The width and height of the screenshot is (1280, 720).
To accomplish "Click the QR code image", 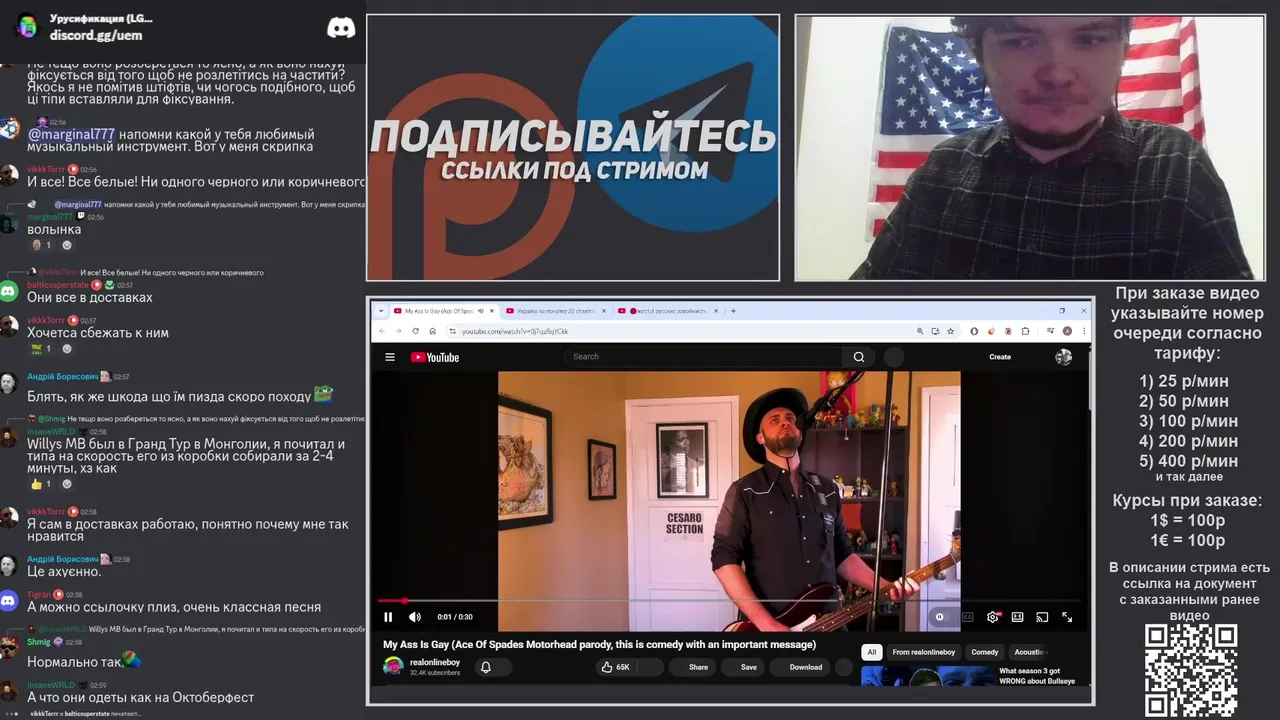I will [1191, 671].
